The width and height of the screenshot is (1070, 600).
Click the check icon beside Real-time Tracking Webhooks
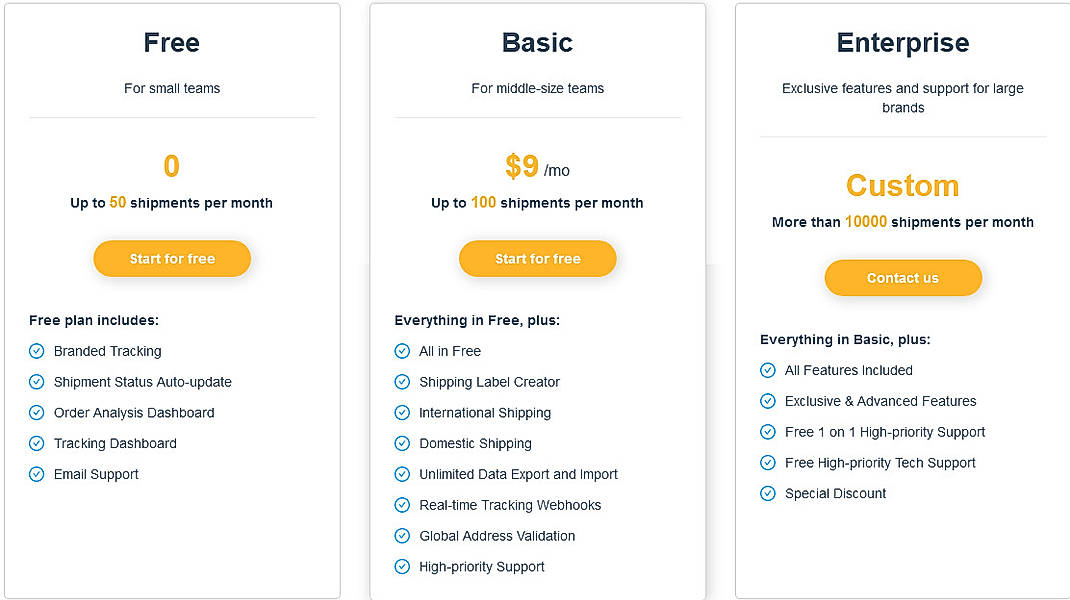tap(402, 505)
